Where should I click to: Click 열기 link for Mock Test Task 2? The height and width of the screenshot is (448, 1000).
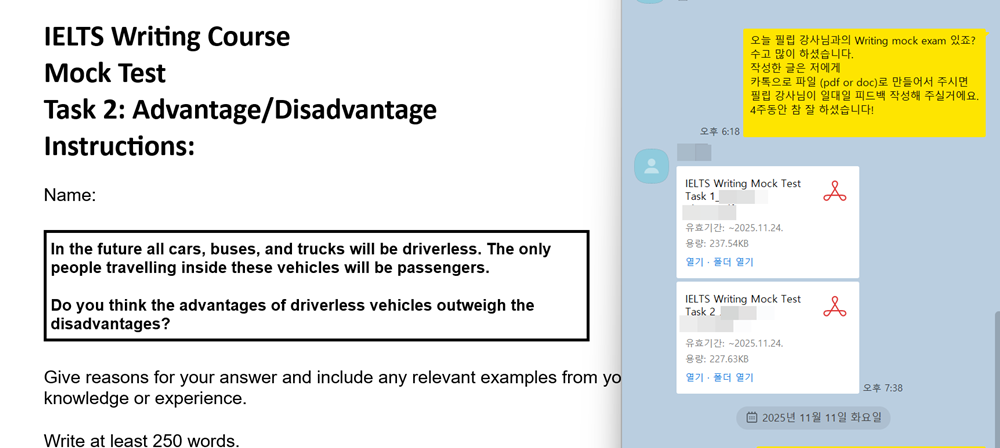(694, 378)
